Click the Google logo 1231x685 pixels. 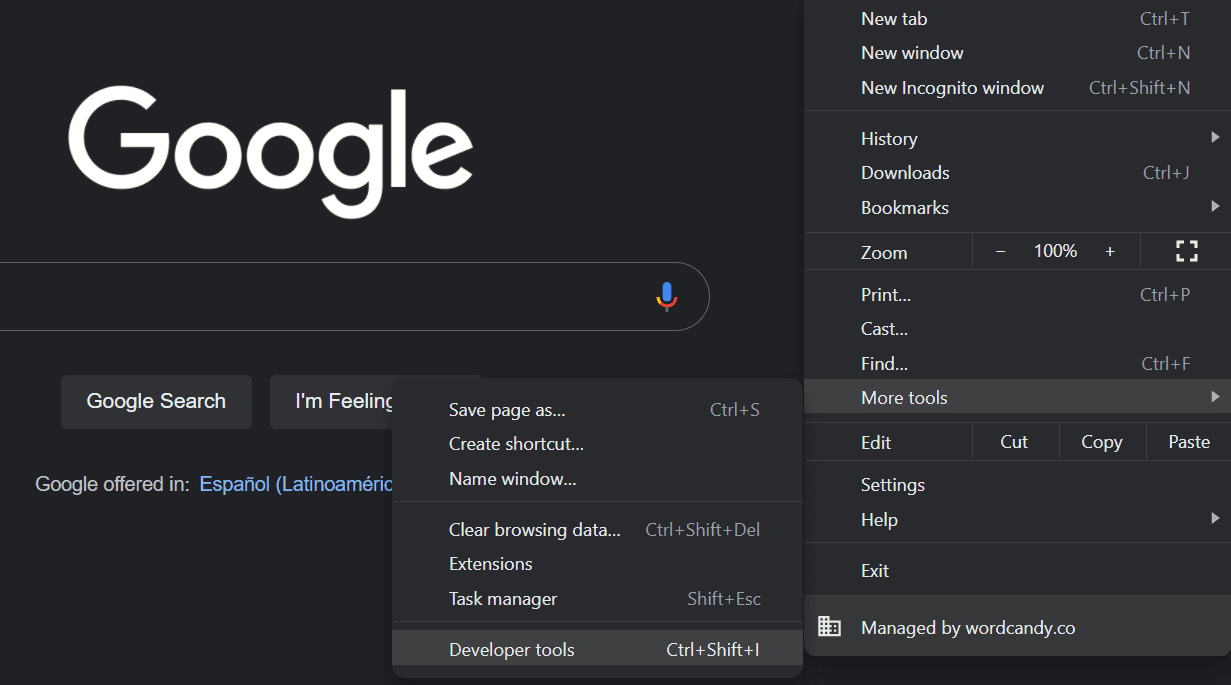pos(269,150)
